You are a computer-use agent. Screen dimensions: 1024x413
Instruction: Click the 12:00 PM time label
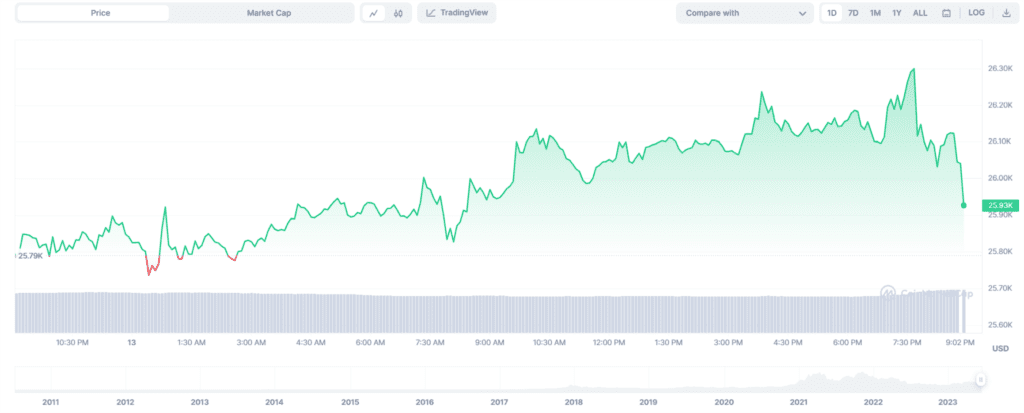tap(609, 342)
